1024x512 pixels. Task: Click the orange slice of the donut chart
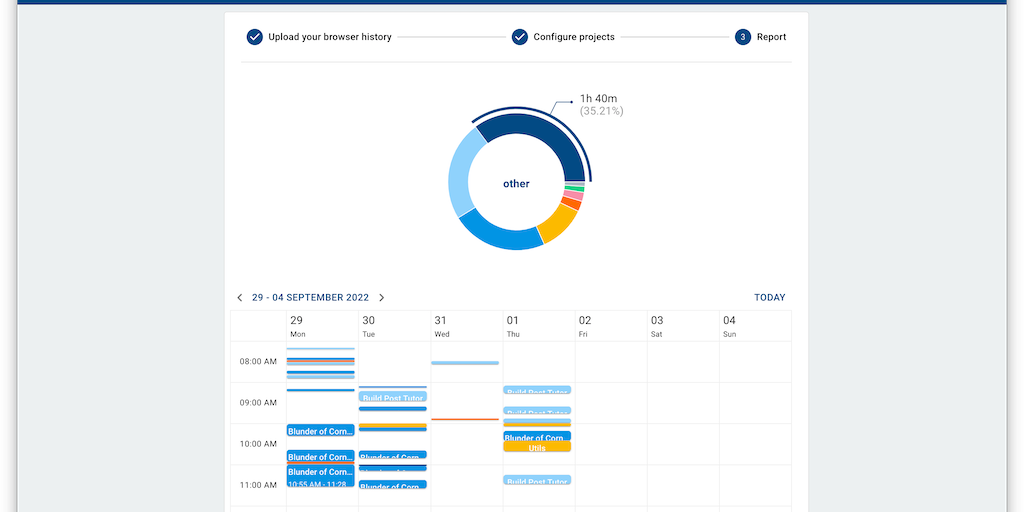pyautogui.click(x=570, y=204)
